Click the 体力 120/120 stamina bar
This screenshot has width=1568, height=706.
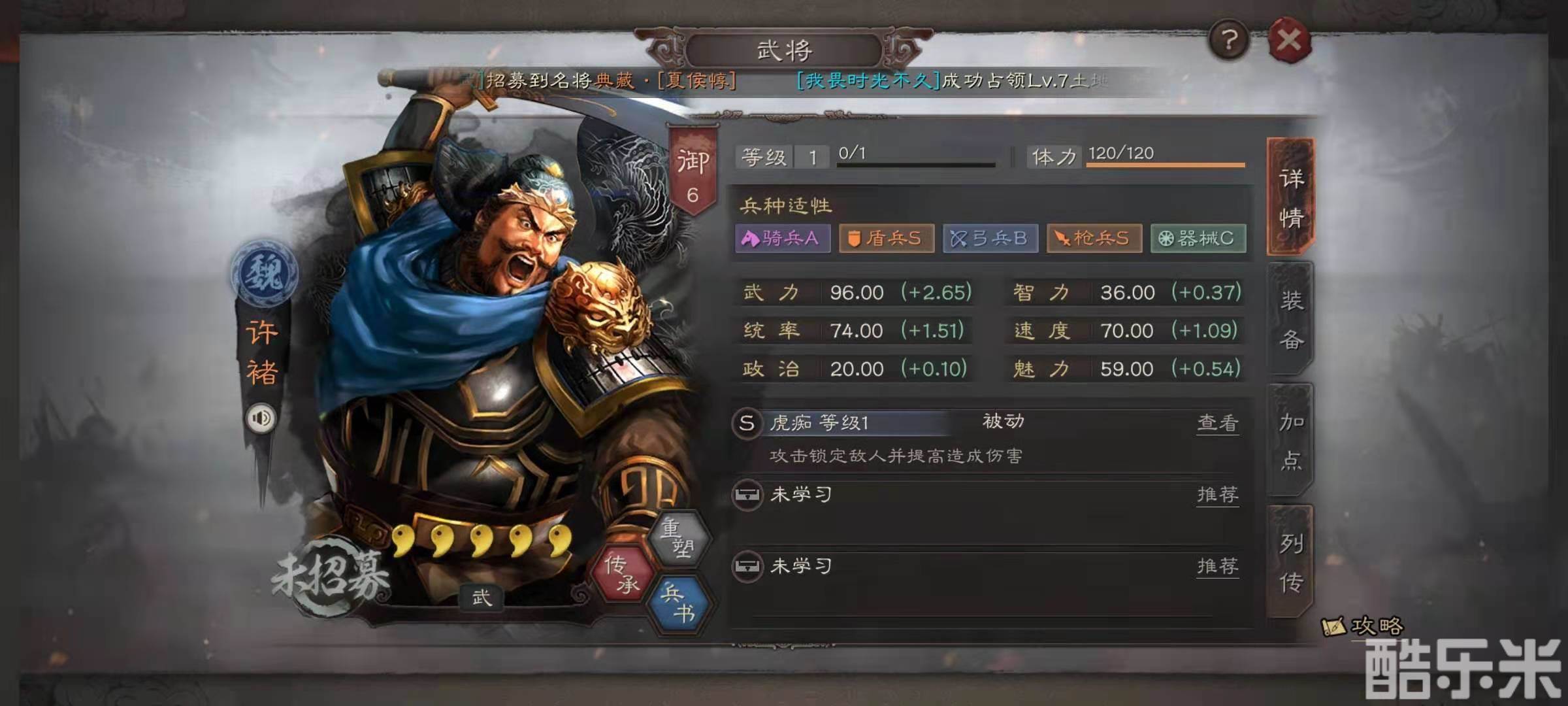(1166, 157)
